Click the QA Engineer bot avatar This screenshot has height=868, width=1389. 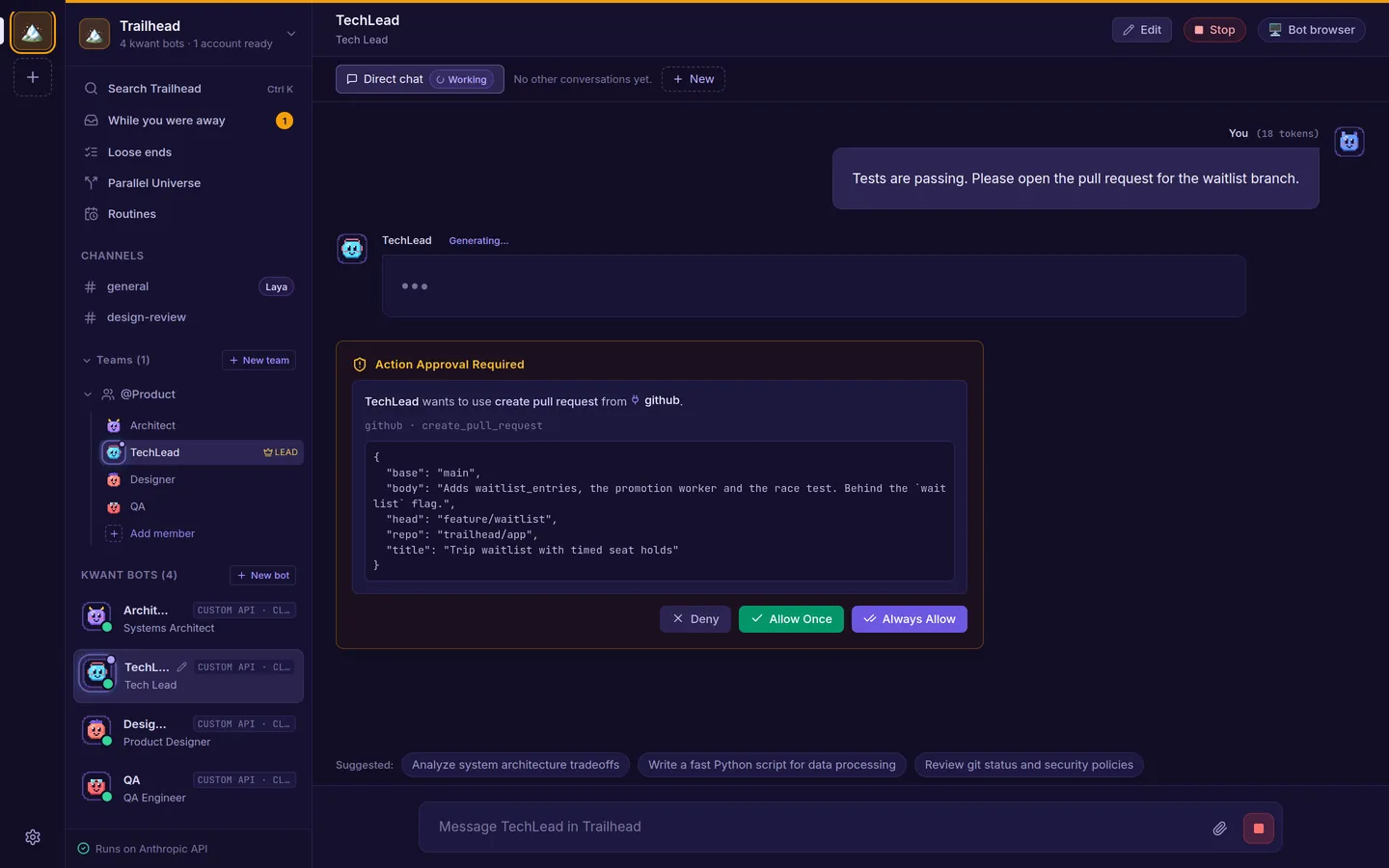pos(95,787)
